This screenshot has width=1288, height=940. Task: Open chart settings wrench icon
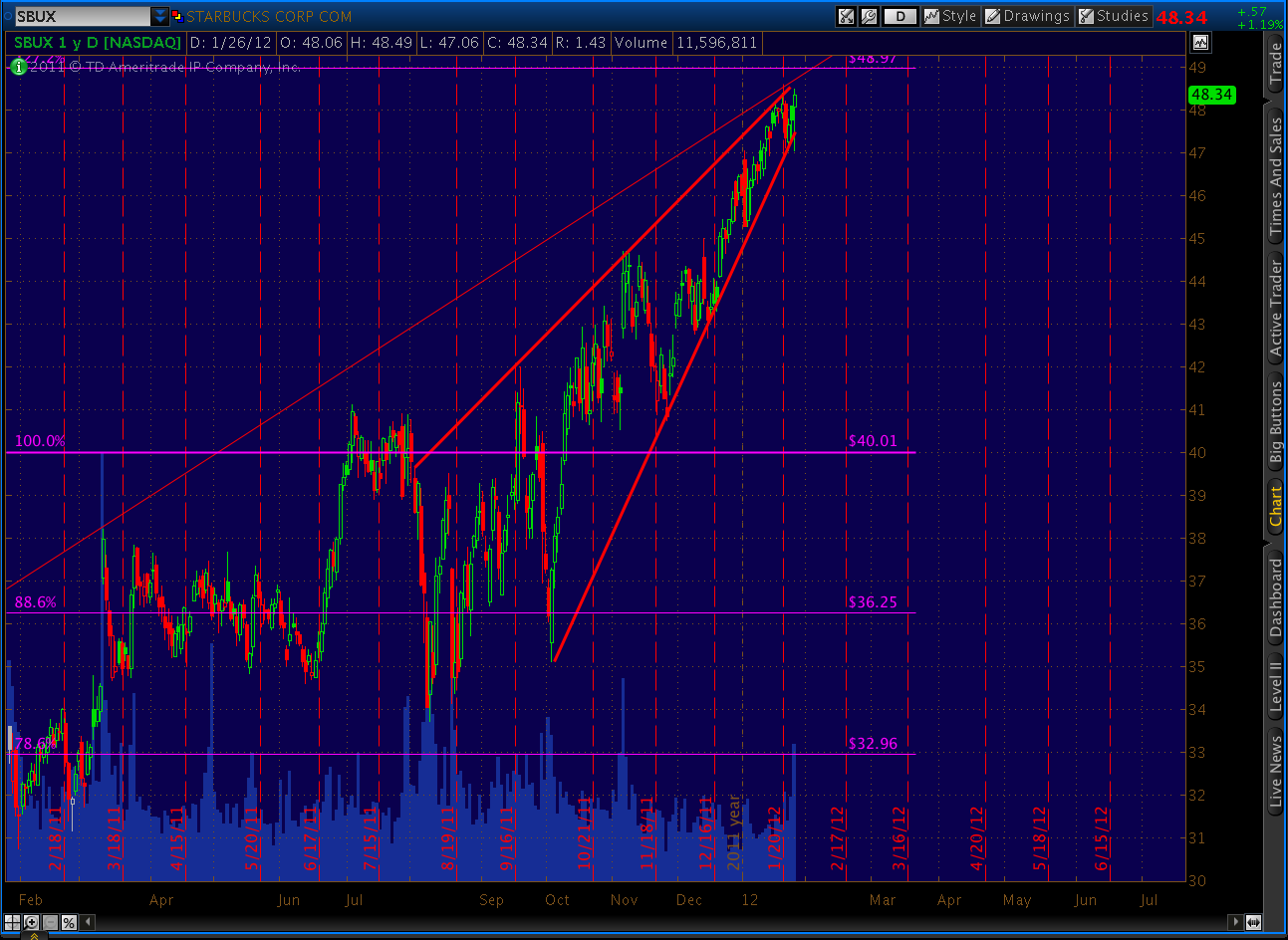tap(869, 16)
